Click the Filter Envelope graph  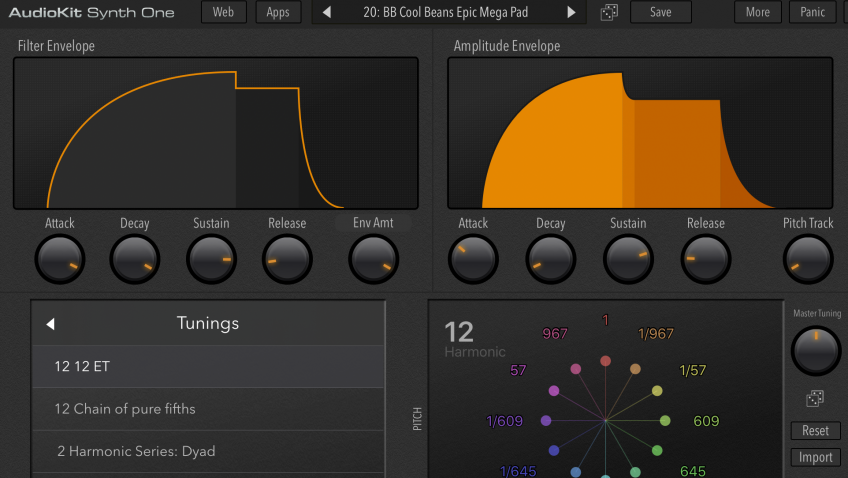coord(216,133)
